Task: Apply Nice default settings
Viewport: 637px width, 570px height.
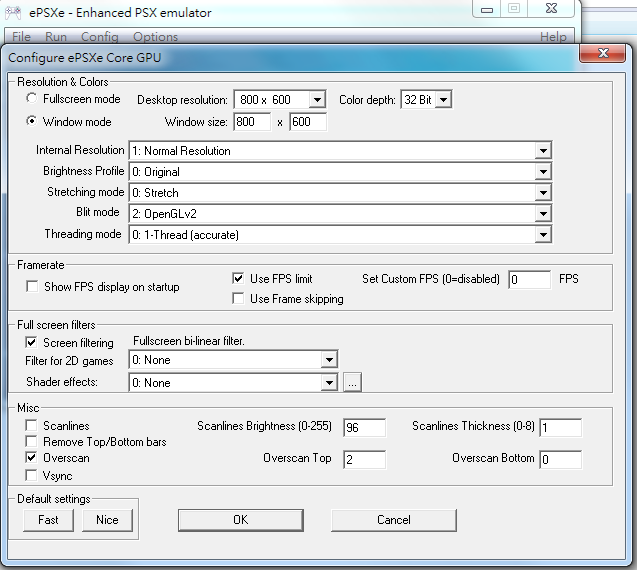Action: tap(107, 520)
